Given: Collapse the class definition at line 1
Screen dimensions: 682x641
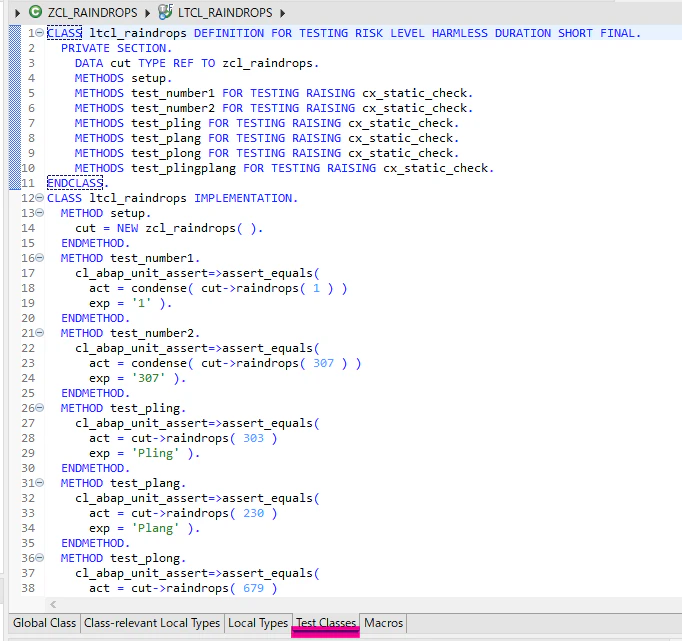Looking at the screenshot, I should pyautogui.click(x=40, y=33).
